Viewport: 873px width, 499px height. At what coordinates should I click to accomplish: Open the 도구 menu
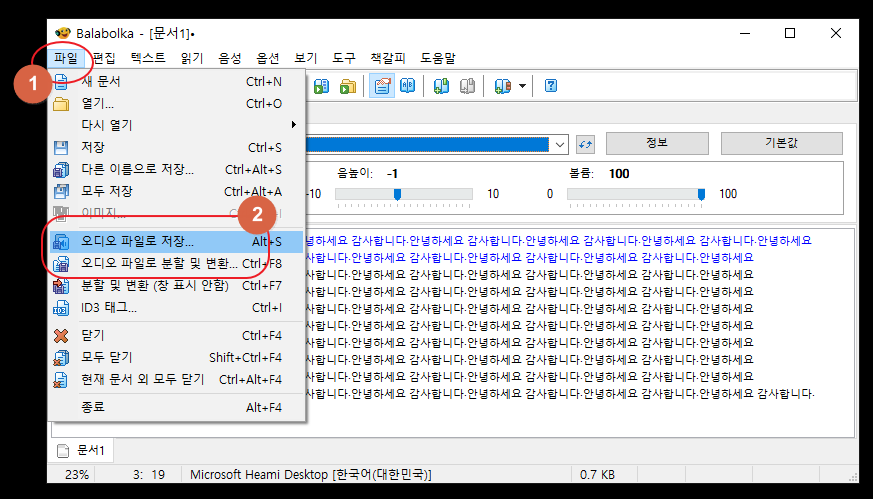[344, 58]
